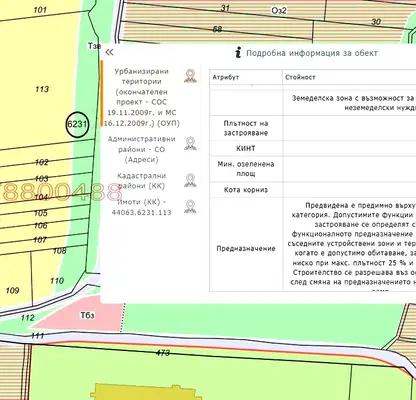This screenshot has height=400, width=416.
Task: Click parcel 111 road on the map
Action: [x=38, y=335]
